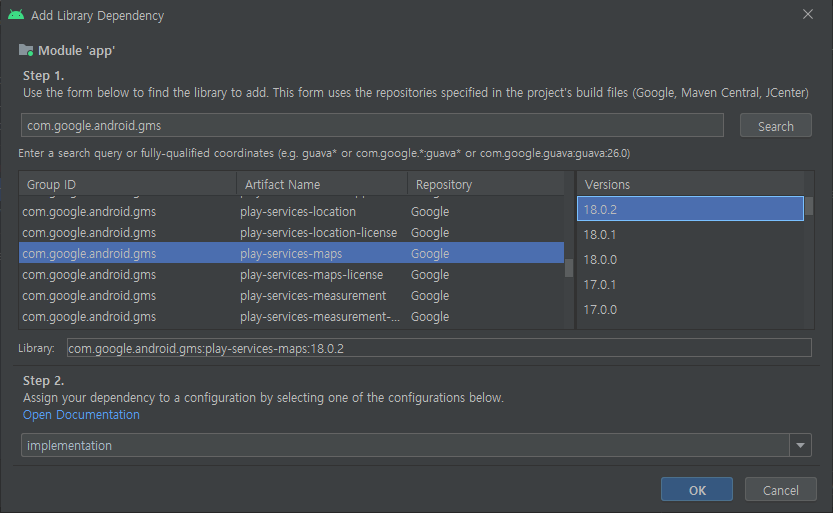Choose version 18.0.0
Viewport: 833px width, 513px height.
pos(690,259)
